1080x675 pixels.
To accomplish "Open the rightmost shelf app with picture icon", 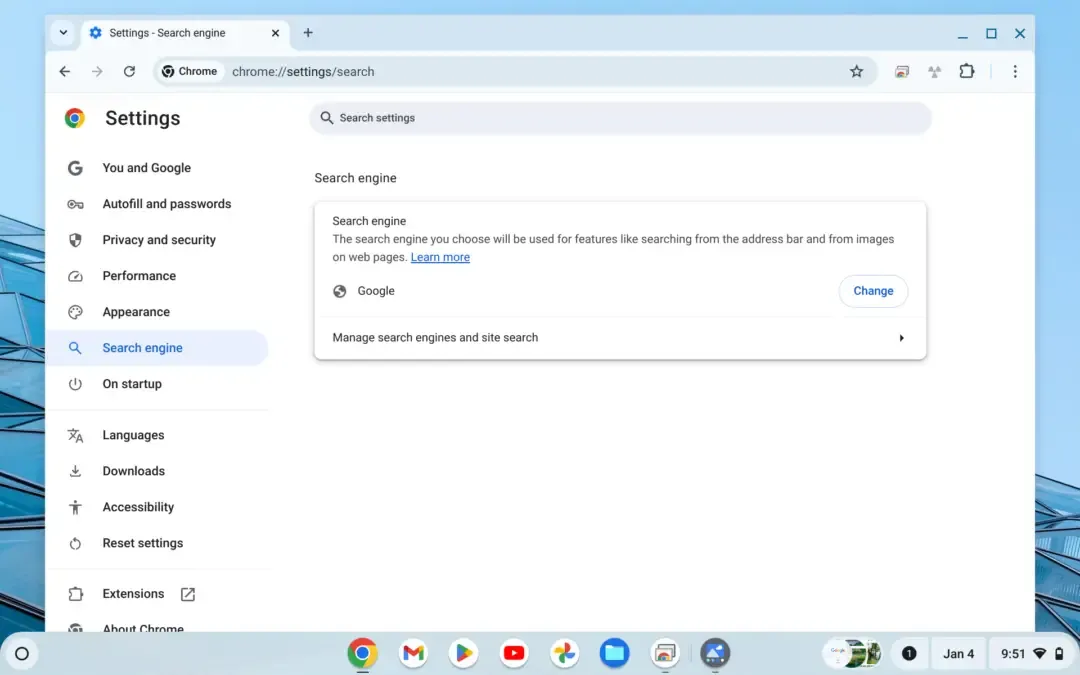I will pos(715,653).
